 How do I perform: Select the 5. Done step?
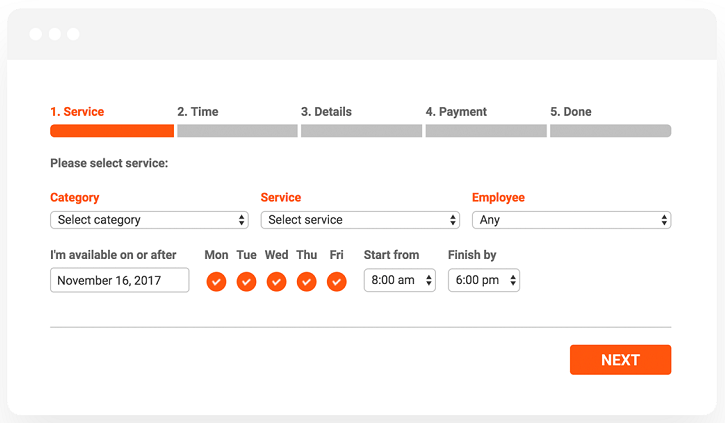coord(571,112)
